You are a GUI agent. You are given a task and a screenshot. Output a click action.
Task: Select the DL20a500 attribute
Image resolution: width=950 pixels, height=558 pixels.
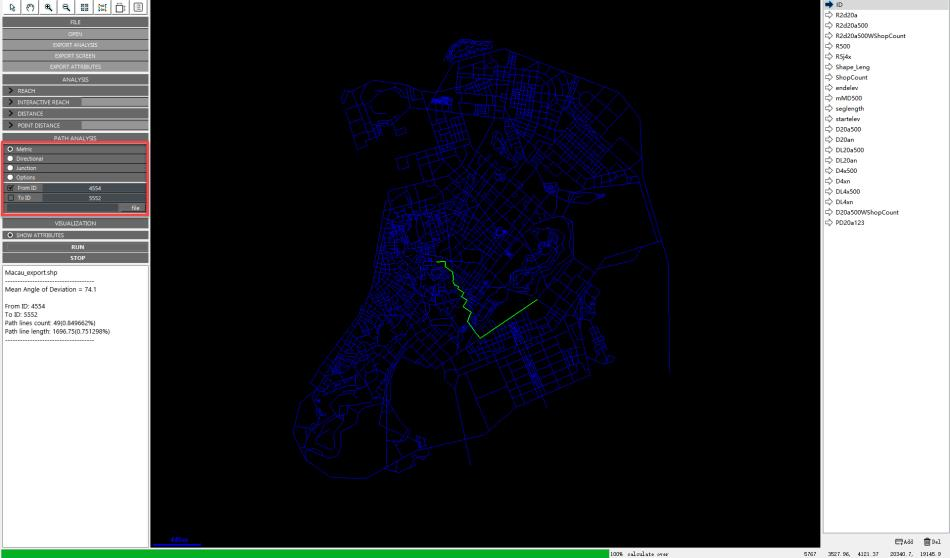[850, 150]
